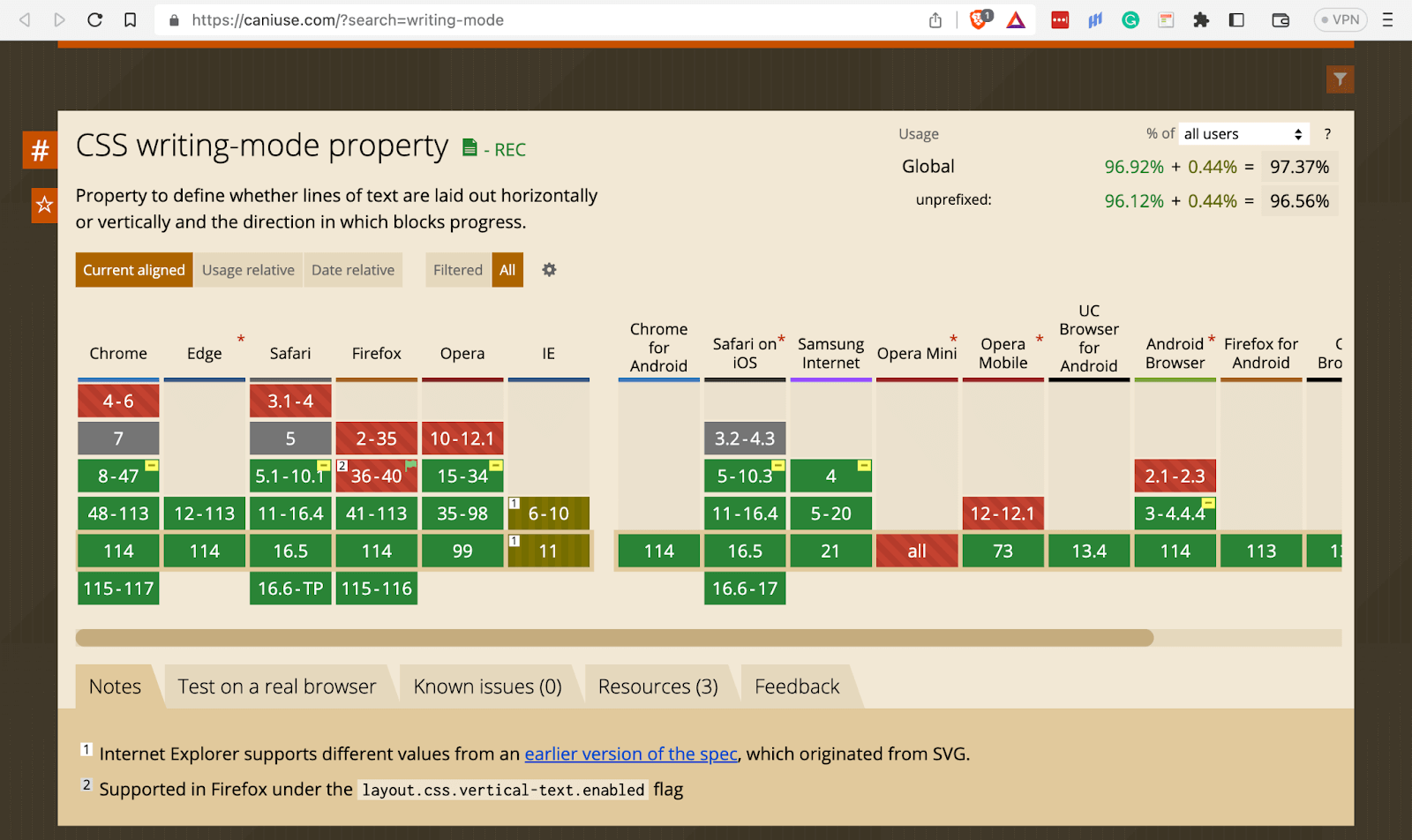Click the Firefox 115-116 version cell
The width and height of the screenshot is (1412, 840).
[377, 589]
